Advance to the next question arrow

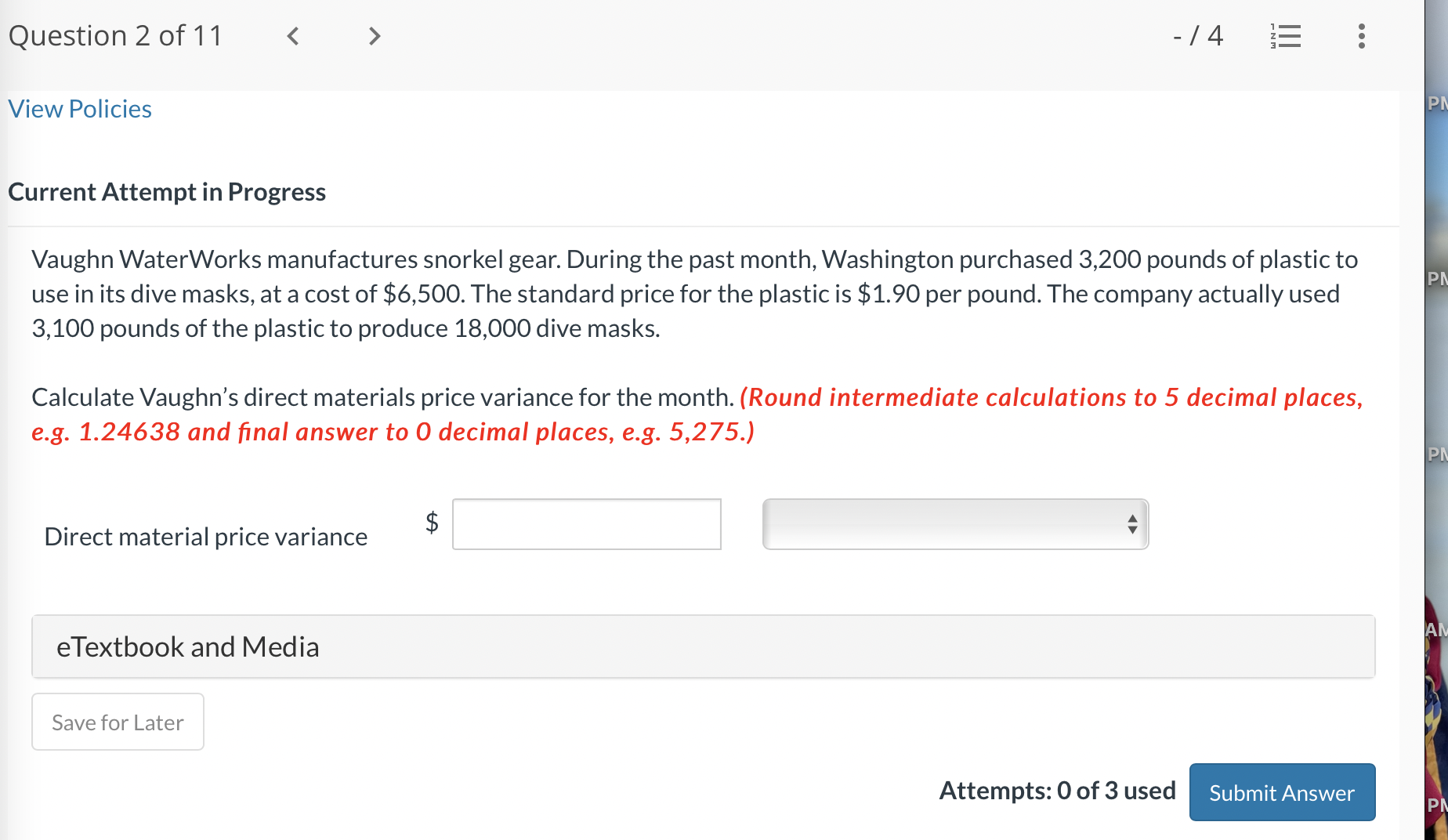pyautogui.click(x=374, y=35)
